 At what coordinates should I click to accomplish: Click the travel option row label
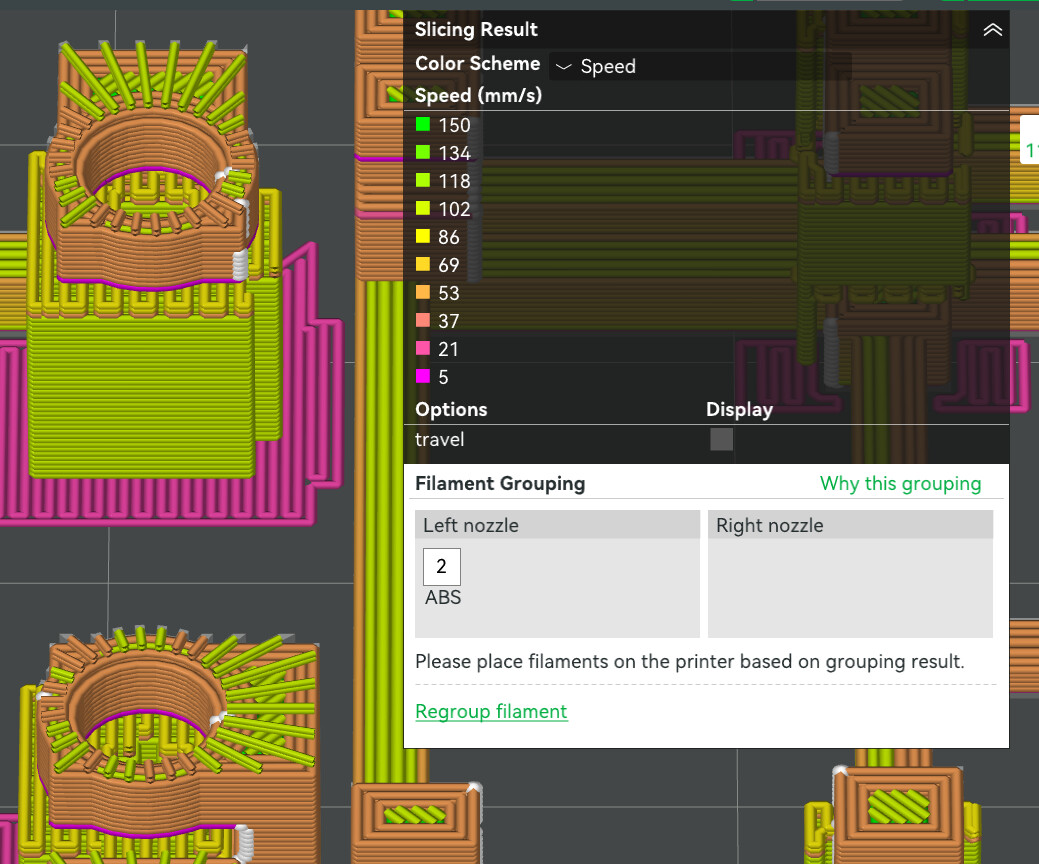coord(439,439)
